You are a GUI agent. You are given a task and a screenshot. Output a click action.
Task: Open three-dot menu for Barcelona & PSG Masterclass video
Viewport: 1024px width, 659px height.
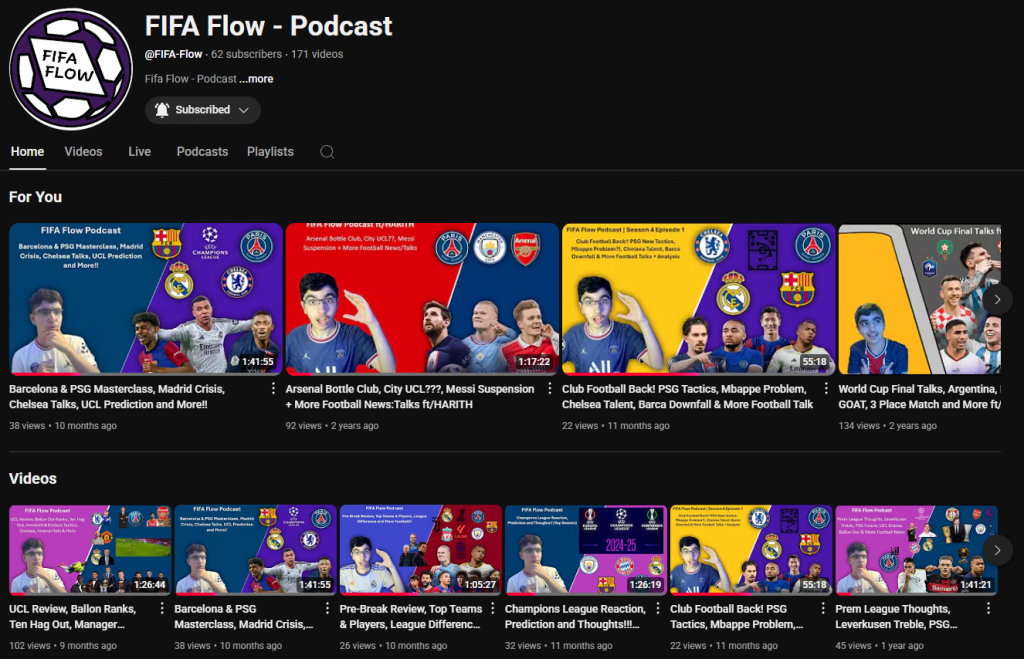273,389
